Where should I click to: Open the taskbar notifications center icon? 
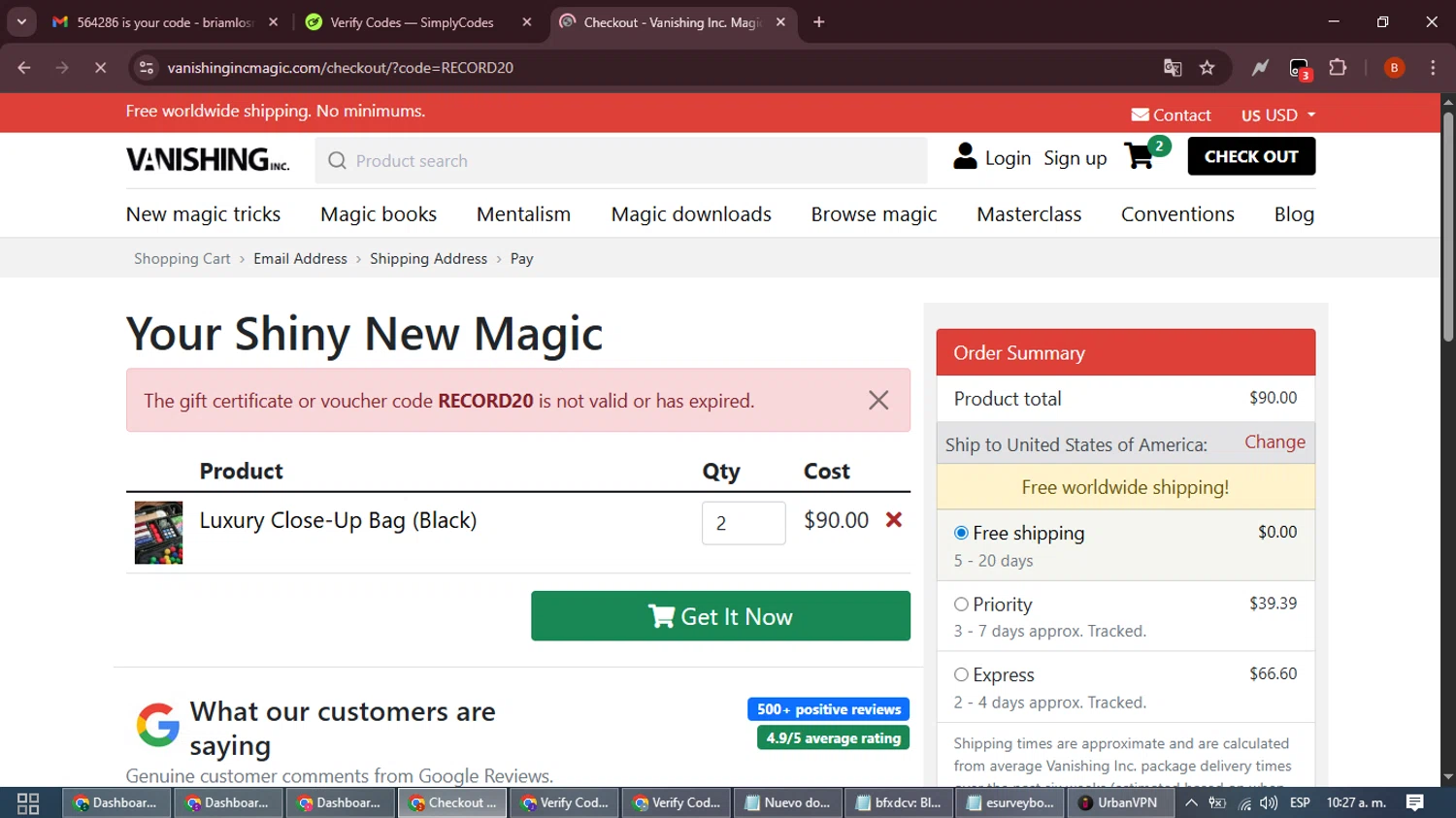pyautogui.click(x=1415, y=802)
